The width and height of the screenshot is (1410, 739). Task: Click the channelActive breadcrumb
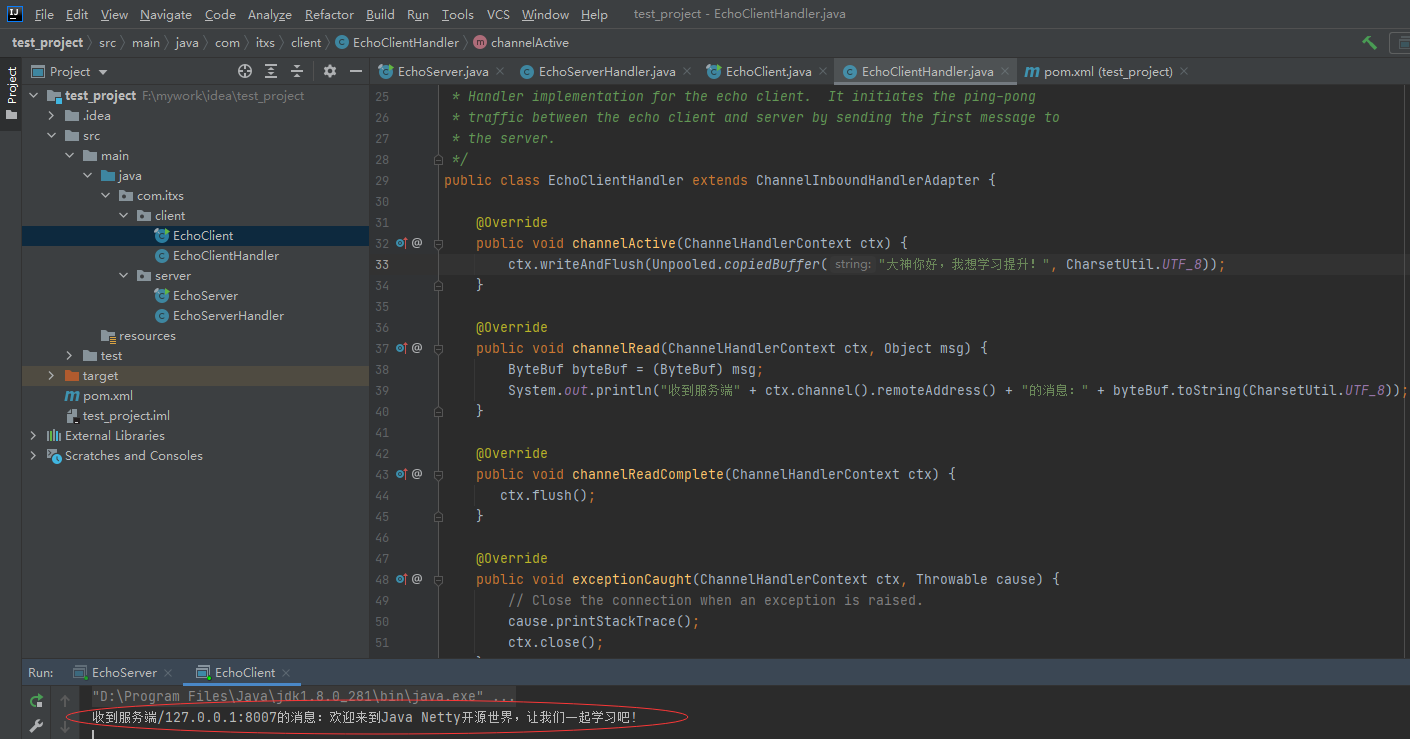point(521,43)
